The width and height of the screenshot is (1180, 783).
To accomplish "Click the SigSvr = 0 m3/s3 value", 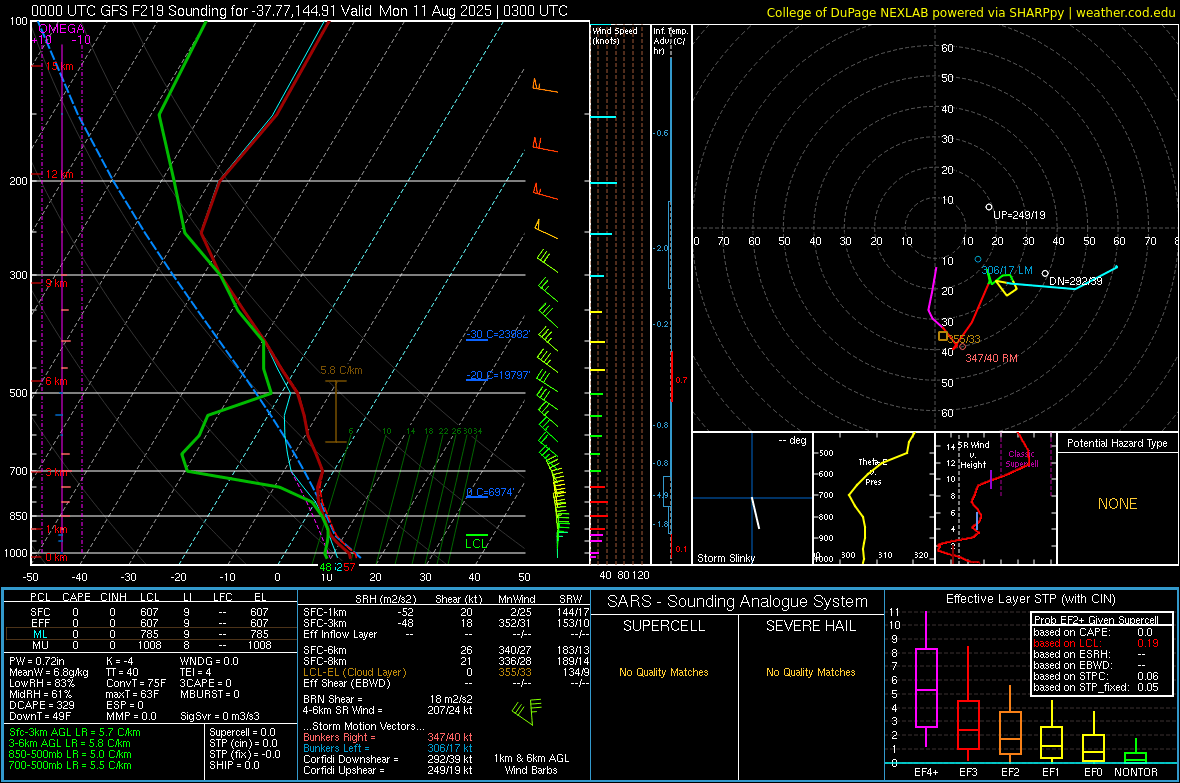I will 220,717.
